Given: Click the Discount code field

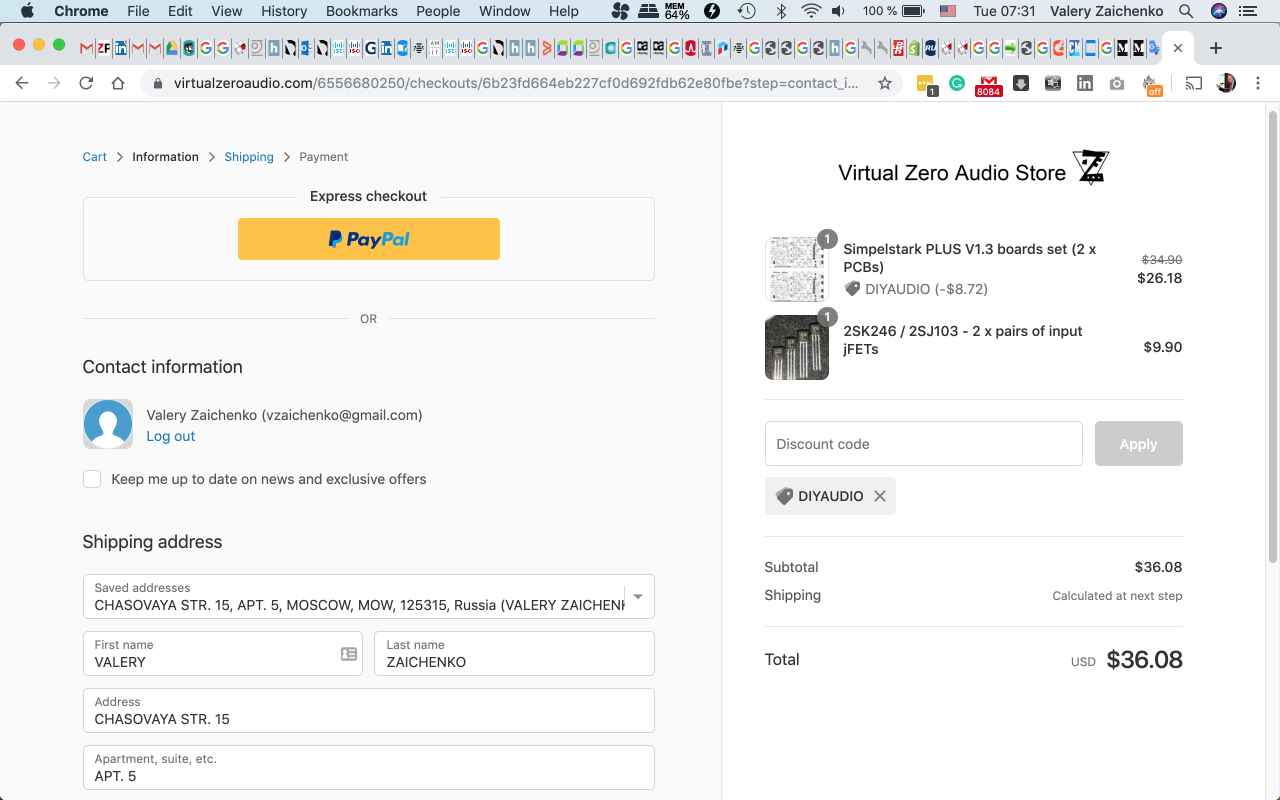Looking at the screenshot, I should coord(924,444).
